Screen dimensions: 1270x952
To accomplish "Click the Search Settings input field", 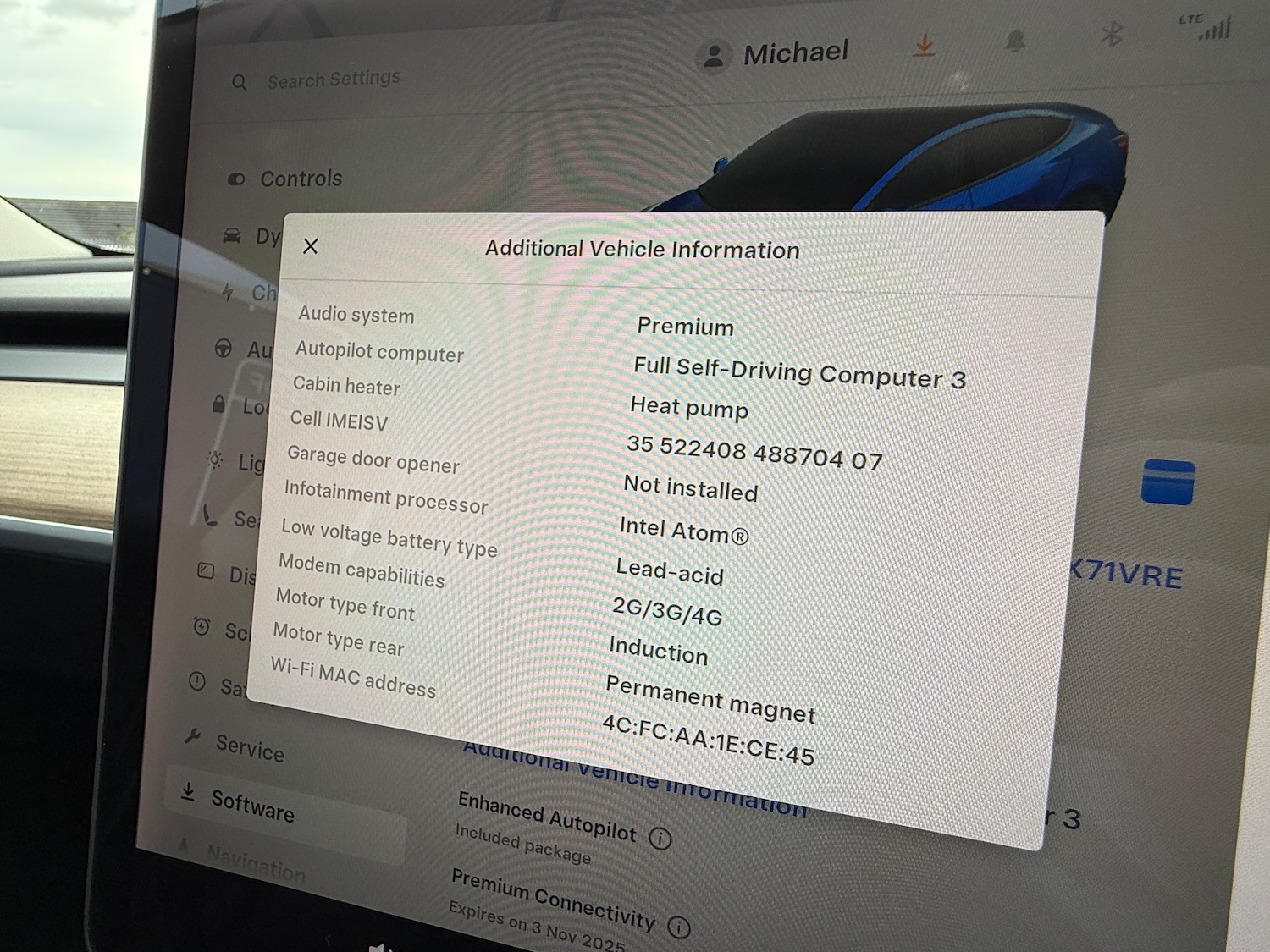I will click(334, 78).
